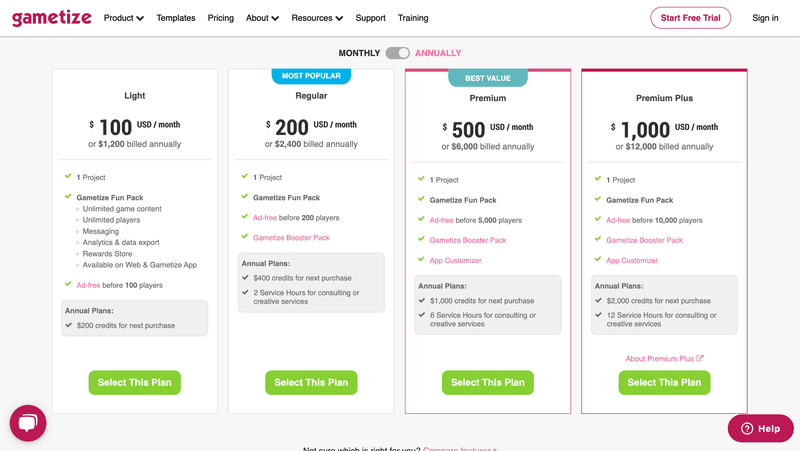The height and width of the screenshot is (451, 800).
Task: Expand the About dropdown menu
Action: (x=263, y=18)
